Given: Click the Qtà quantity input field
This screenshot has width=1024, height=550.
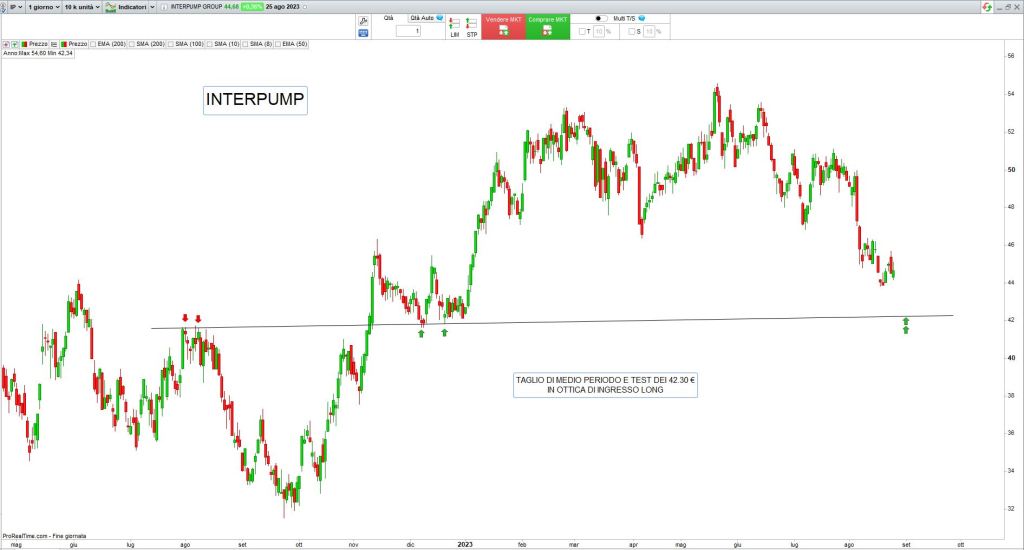Looking at the screenshot, I should [408, 31].
